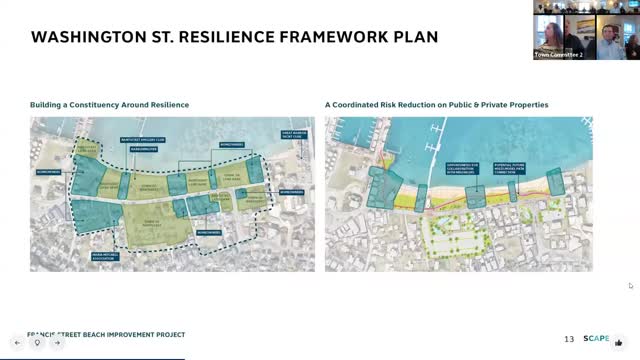Click 'Potential Future' path connection callout
The height and width of the screenshot is (360, 640).
pyautogui.click(x=509, y=169)
